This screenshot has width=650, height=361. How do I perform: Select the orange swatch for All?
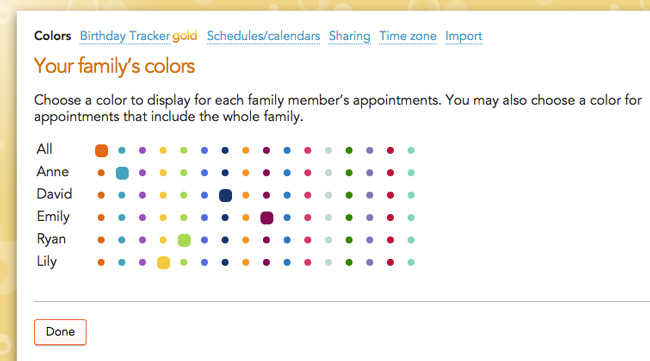click(101, 150)
